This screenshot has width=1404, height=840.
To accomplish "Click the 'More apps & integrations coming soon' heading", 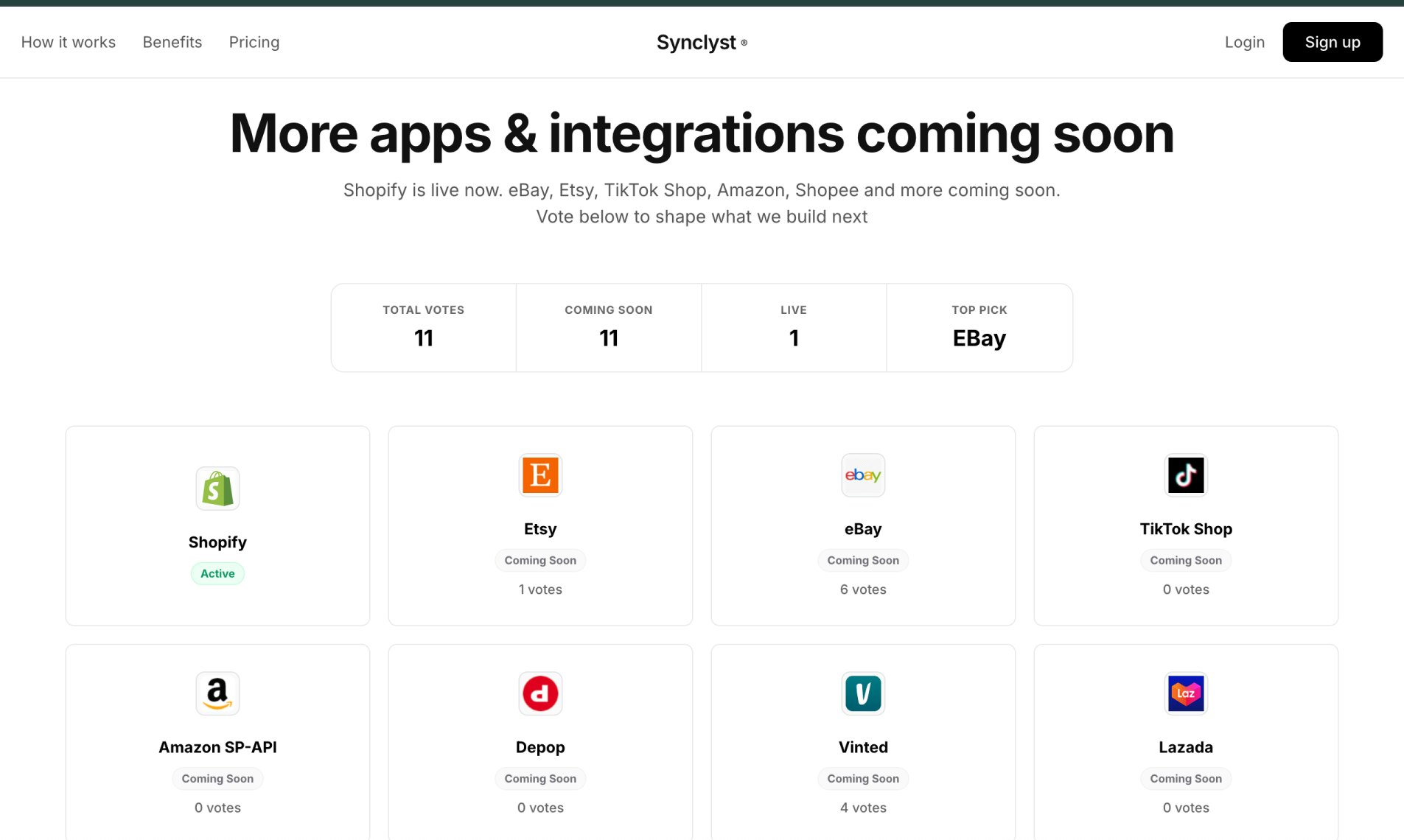I will coord(702,133).
